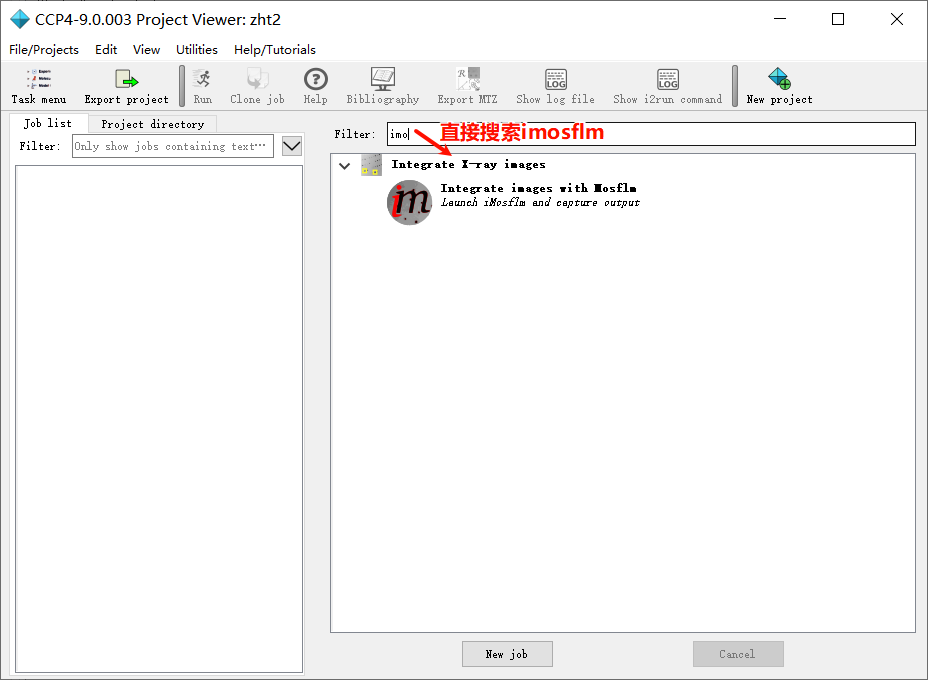Close the CCP4 Project Viewer window
The height and width of the screenshot is (680, 928).
897,20
